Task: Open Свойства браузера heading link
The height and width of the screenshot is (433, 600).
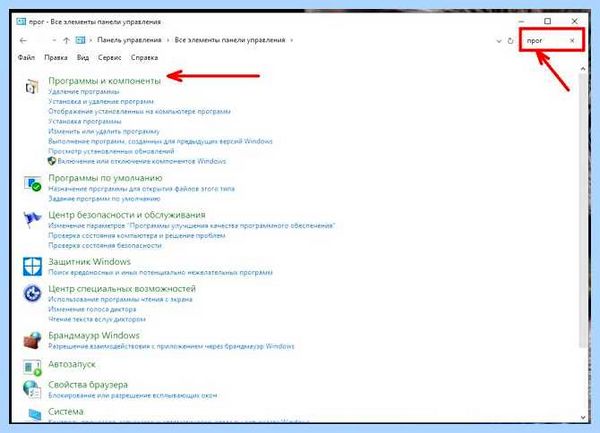Action: click(88, 385)
